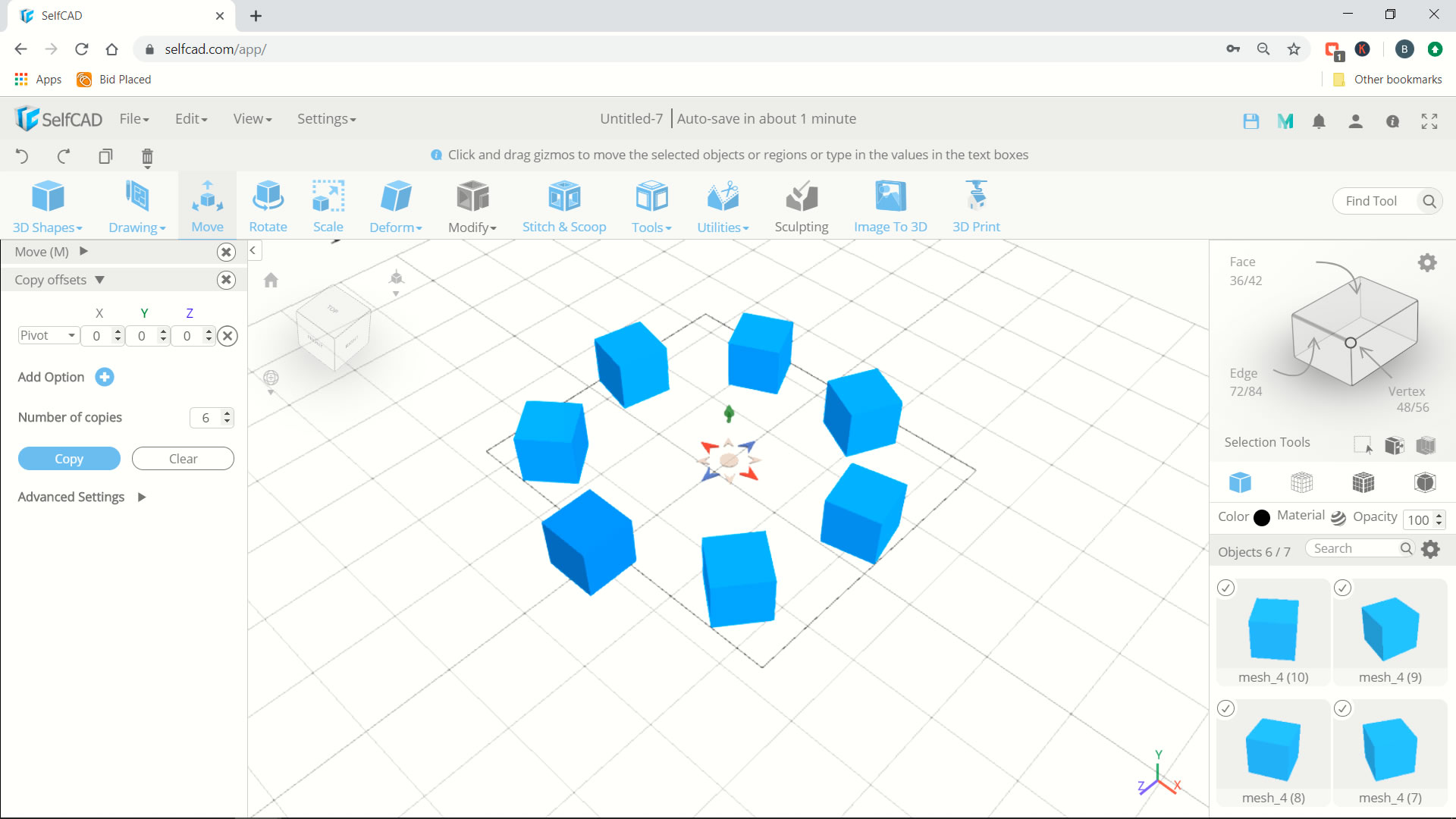Click the redo arrow icon

[64, 156]
